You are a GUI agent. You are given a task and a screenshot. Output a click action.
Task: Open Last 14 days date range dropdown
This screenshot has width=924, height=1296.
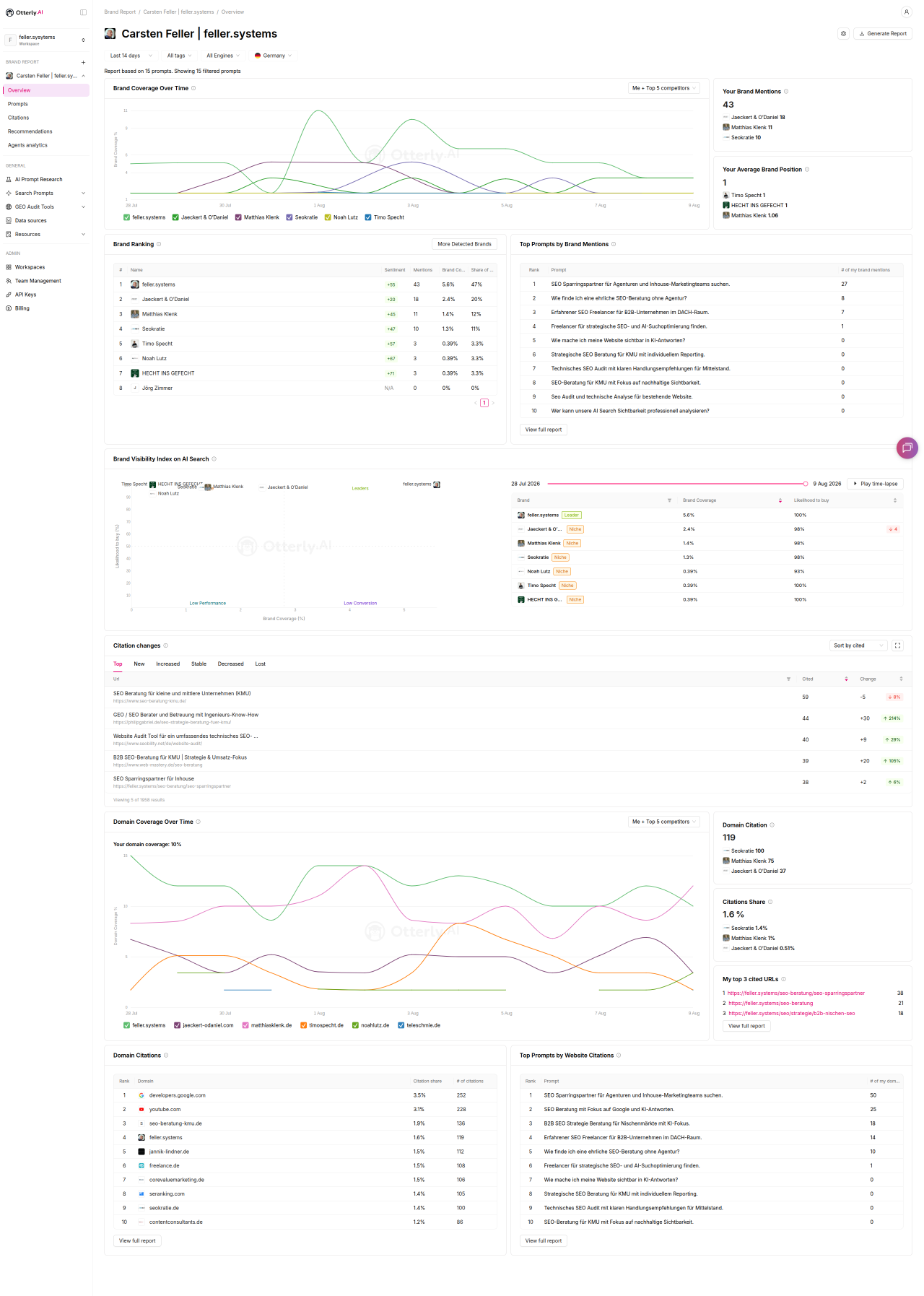131,56
